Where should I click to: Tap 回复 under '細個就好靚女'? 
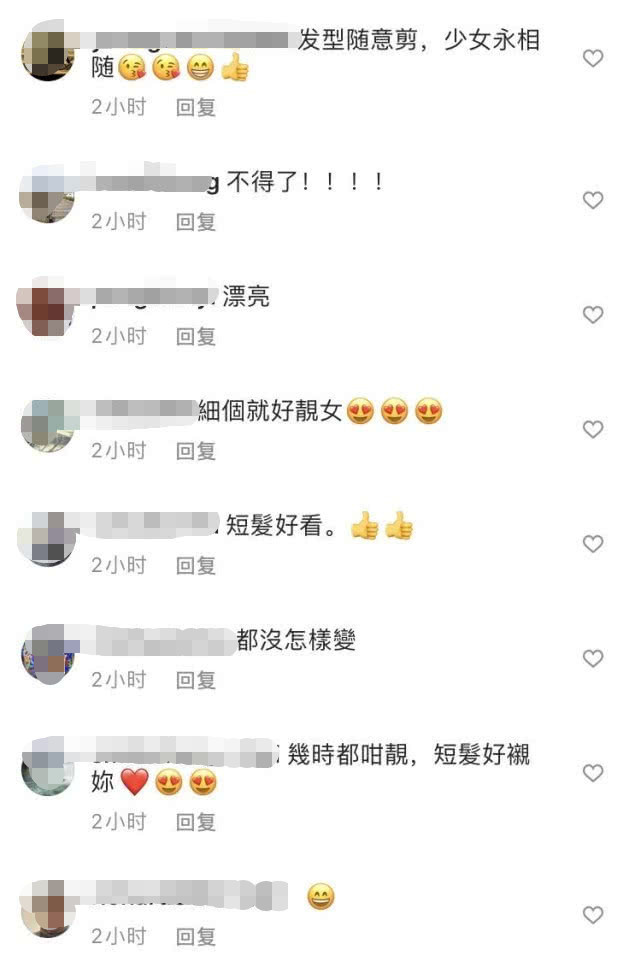click(x=196, y=450)
